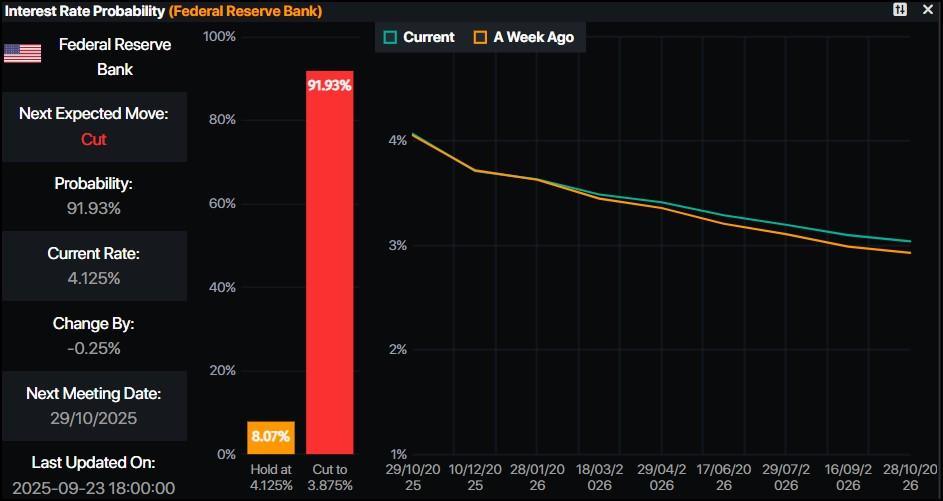Click the United States flag icon

(22, 53)
